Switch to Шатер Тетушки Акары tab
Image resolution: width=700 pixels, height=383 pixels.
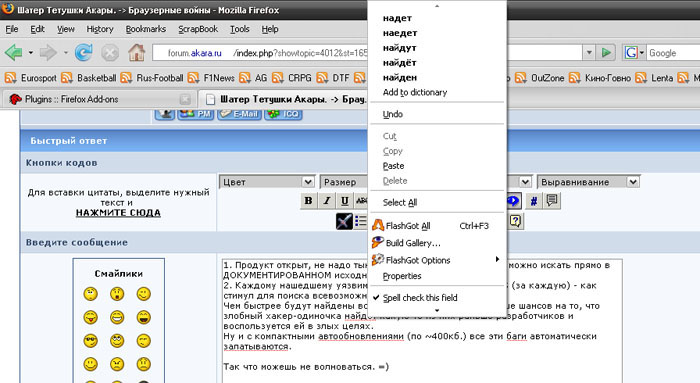coord(286,99)
